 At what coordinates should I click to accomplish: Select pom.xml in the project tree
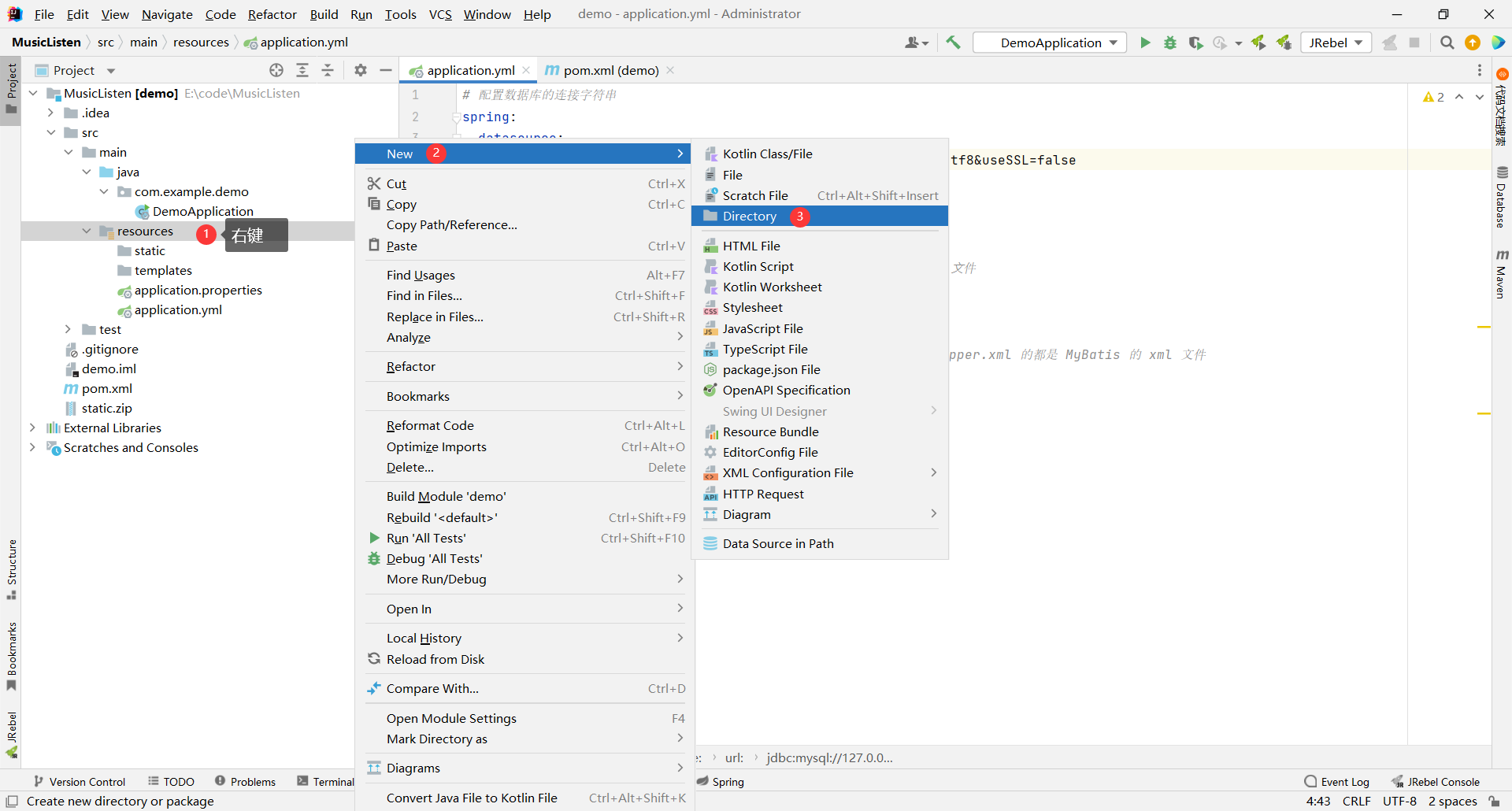[x=107, y=388]
